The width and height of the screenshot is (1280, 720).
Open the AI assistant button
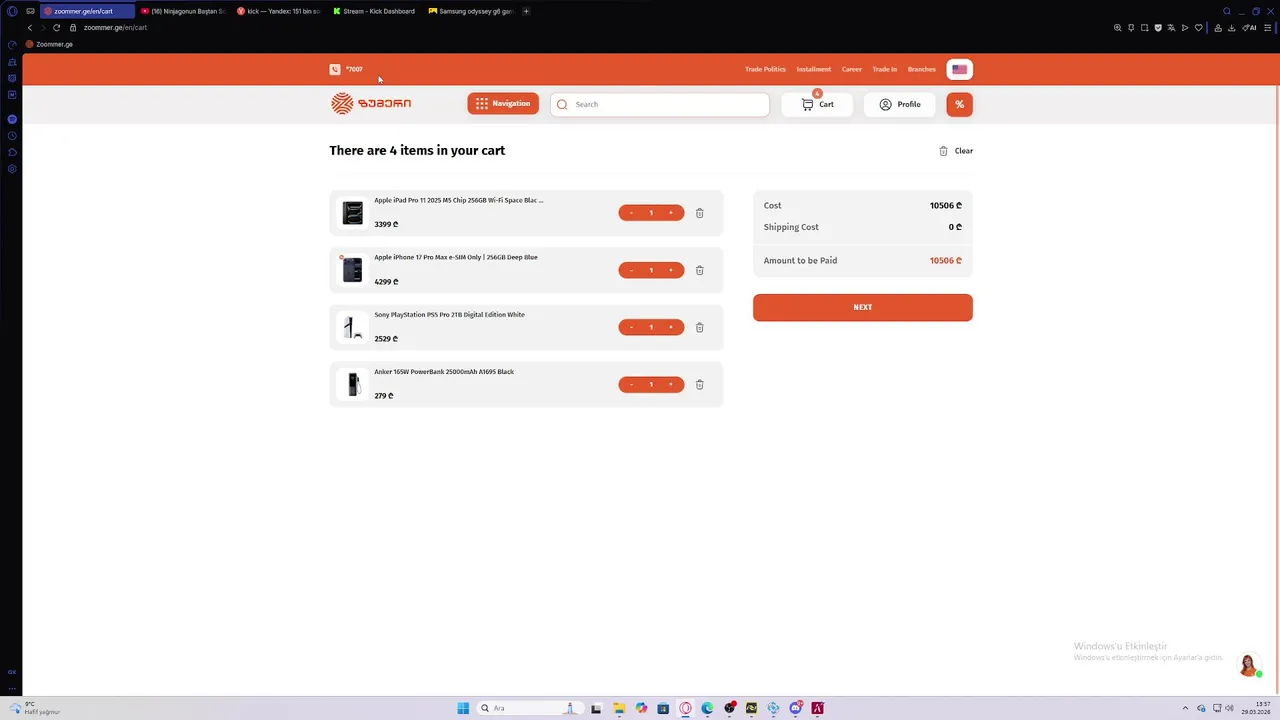point(1249,28)
